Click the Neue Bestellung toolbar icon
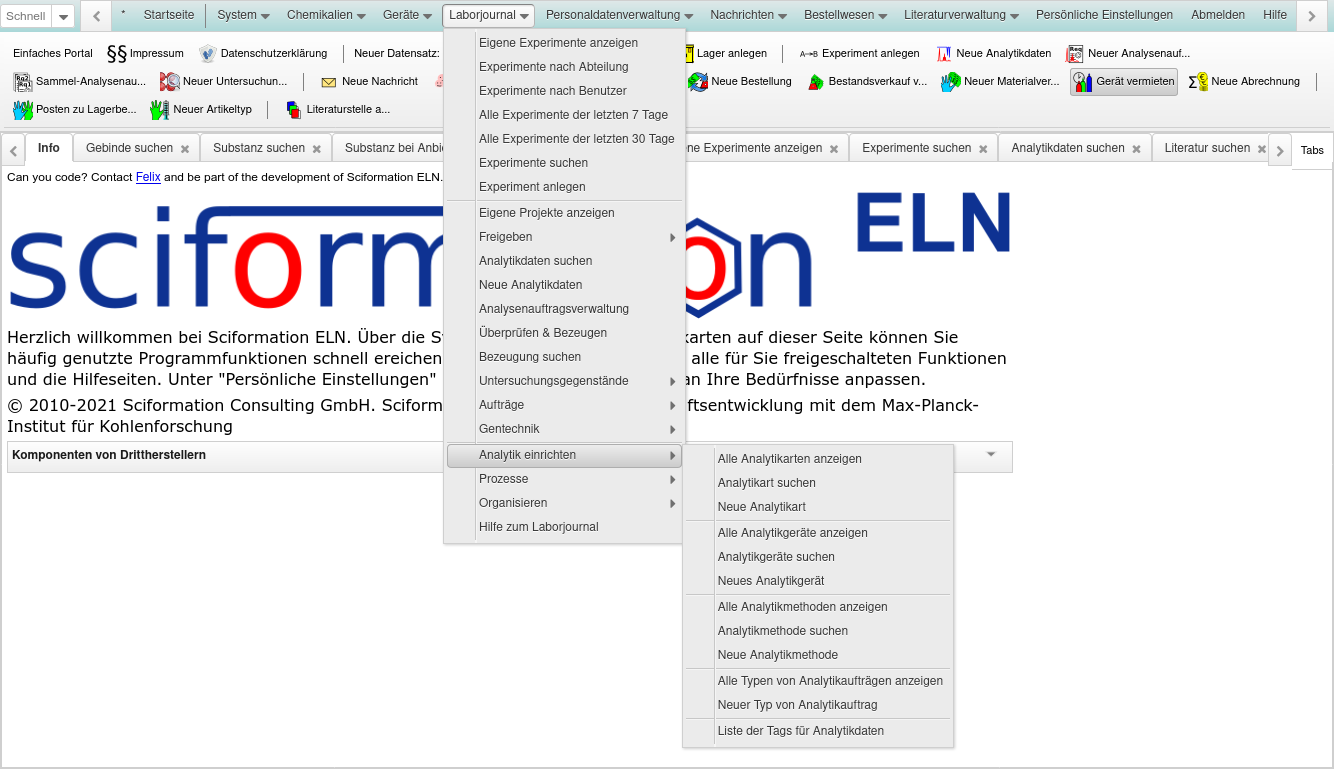 [x=697, y=82]
